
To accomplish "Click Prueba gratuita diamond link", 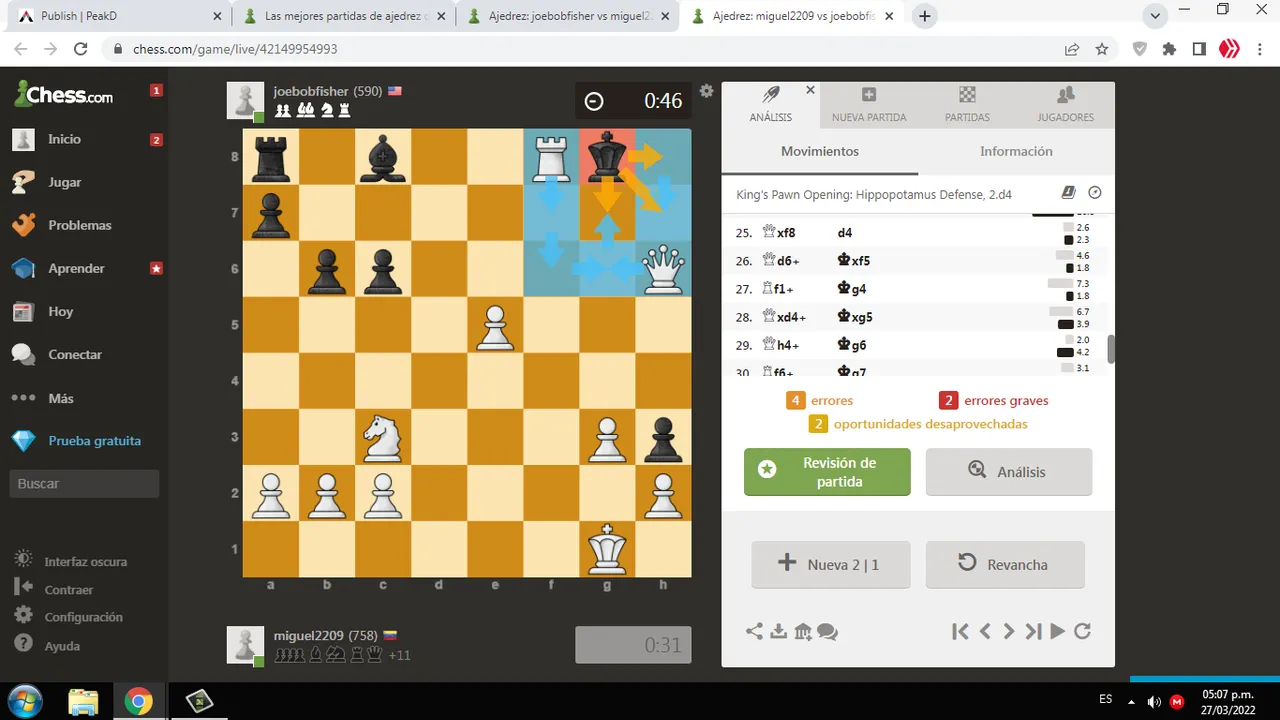I will coord(94,440).
